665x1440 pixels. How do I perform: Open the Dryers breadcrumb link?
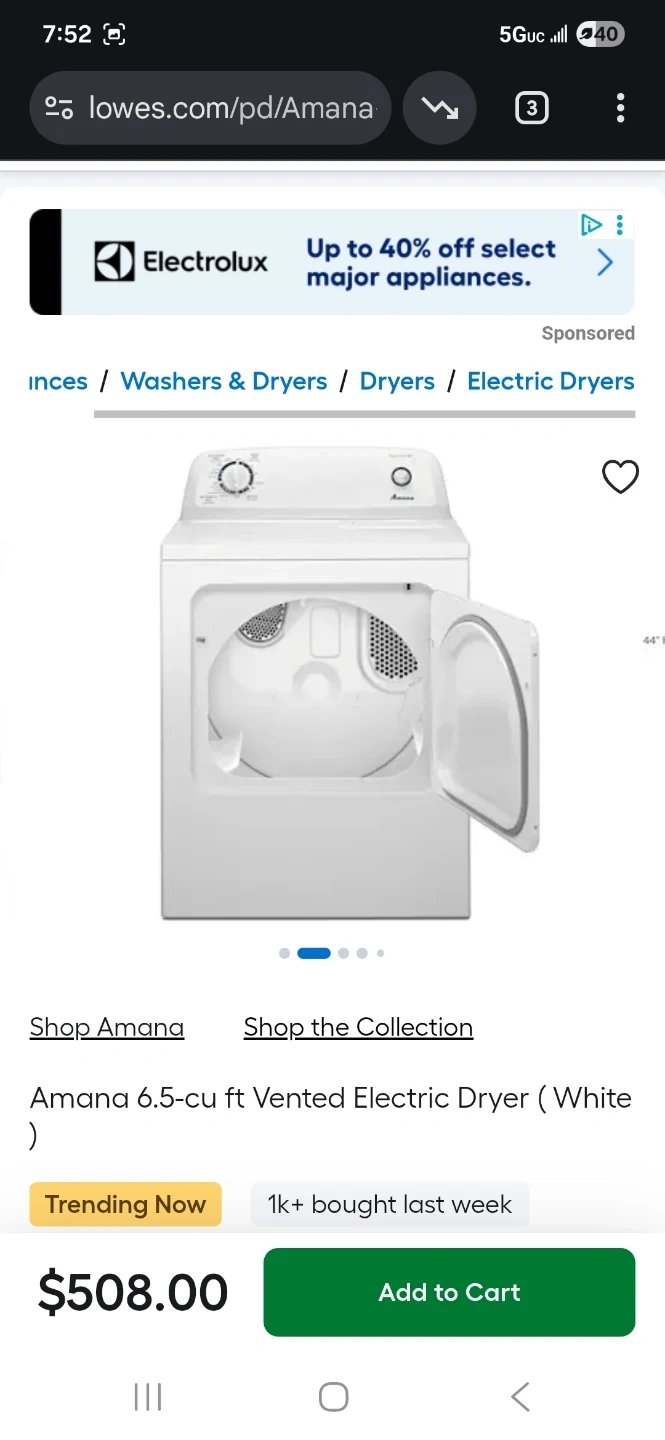397,381
